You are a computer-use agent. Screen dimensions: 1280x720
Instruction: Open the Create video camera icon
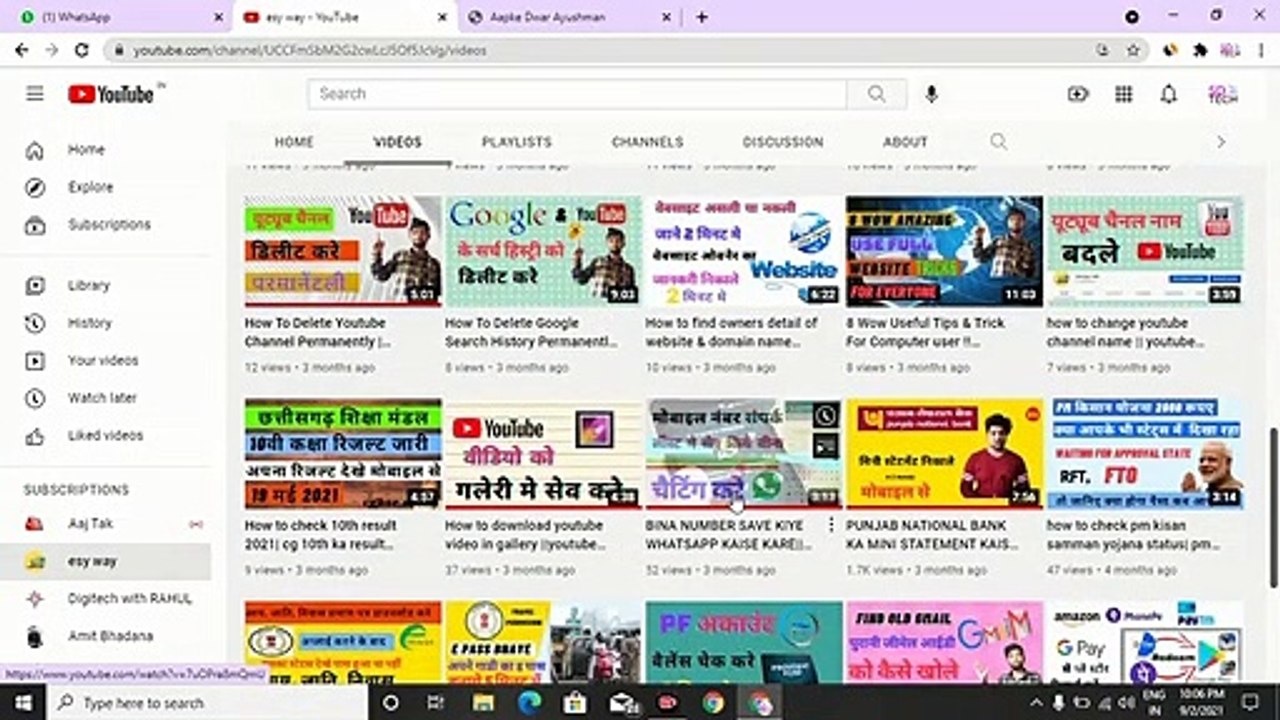(x=1078, y=94)
